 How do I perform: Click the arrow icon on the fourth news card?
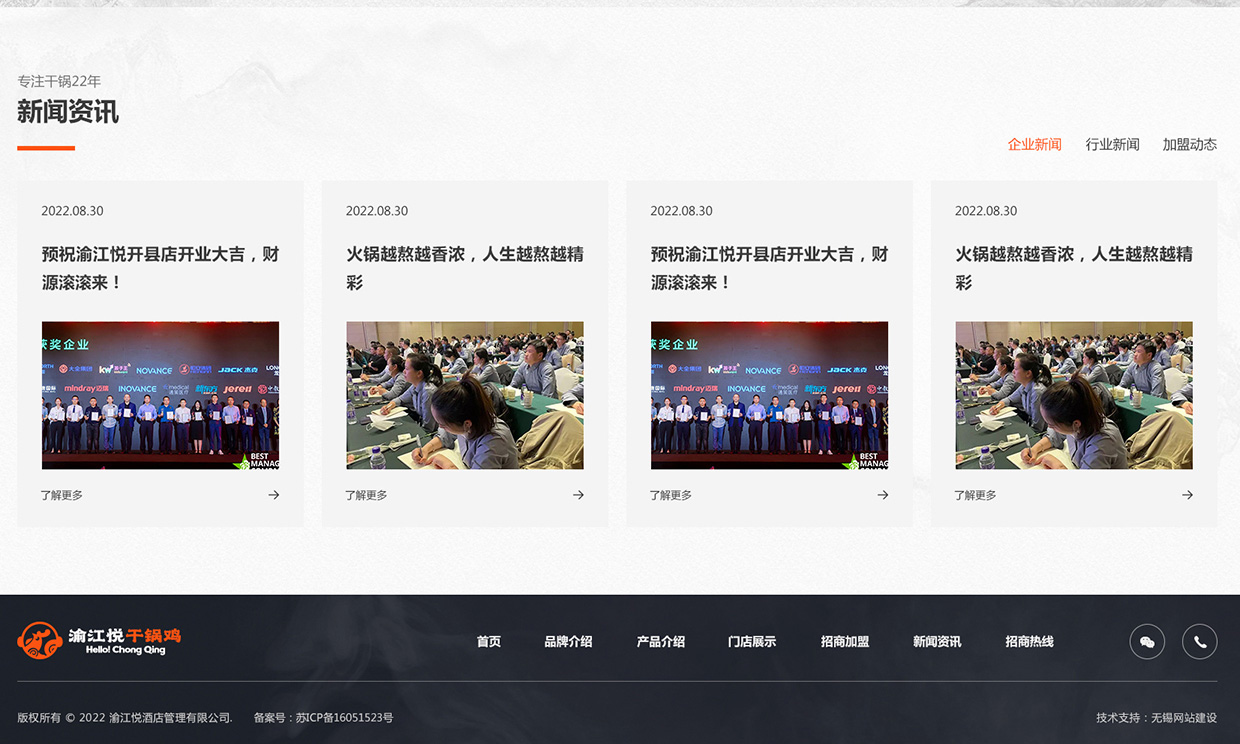click(1187, 494)
